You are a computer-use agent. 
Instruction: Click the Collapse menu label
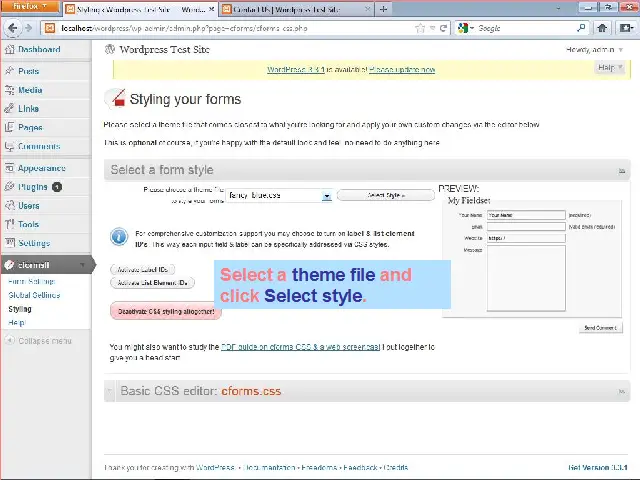[x=45, y=341]
